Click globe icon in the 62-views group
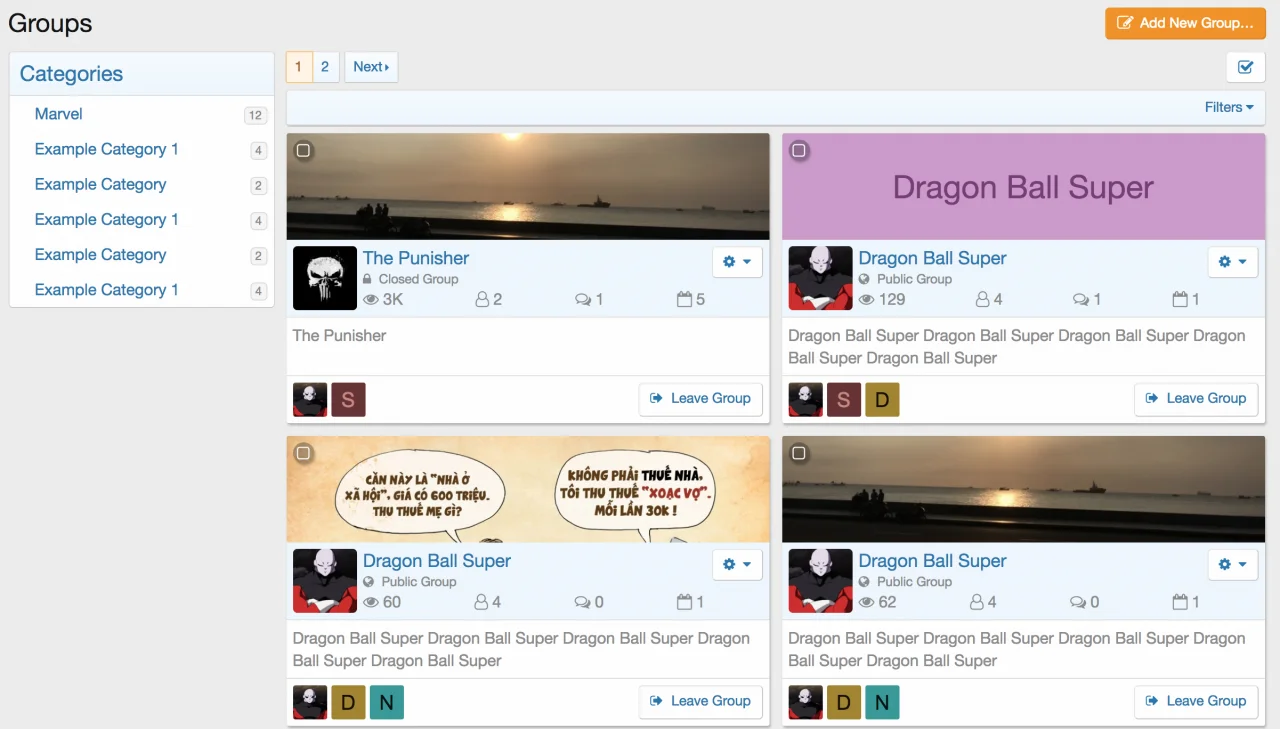 coord(865,582)
